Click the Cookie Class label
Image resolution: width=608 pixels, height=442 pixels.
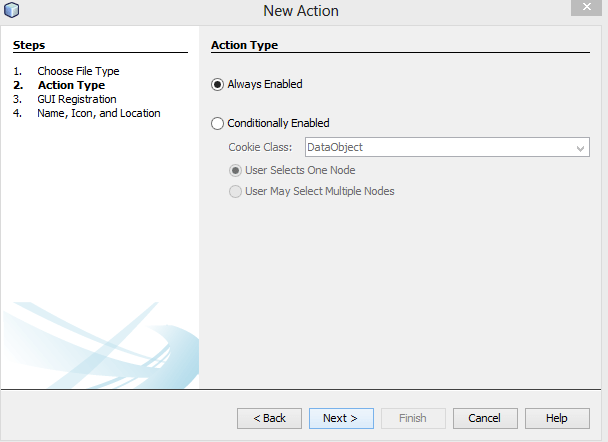259,148
